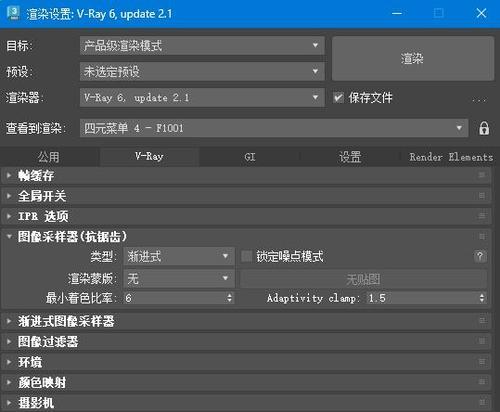
Task: Open the 类型 渐进式 sampler dropdown
Action: pyautogui.click(x=179, y=256)
